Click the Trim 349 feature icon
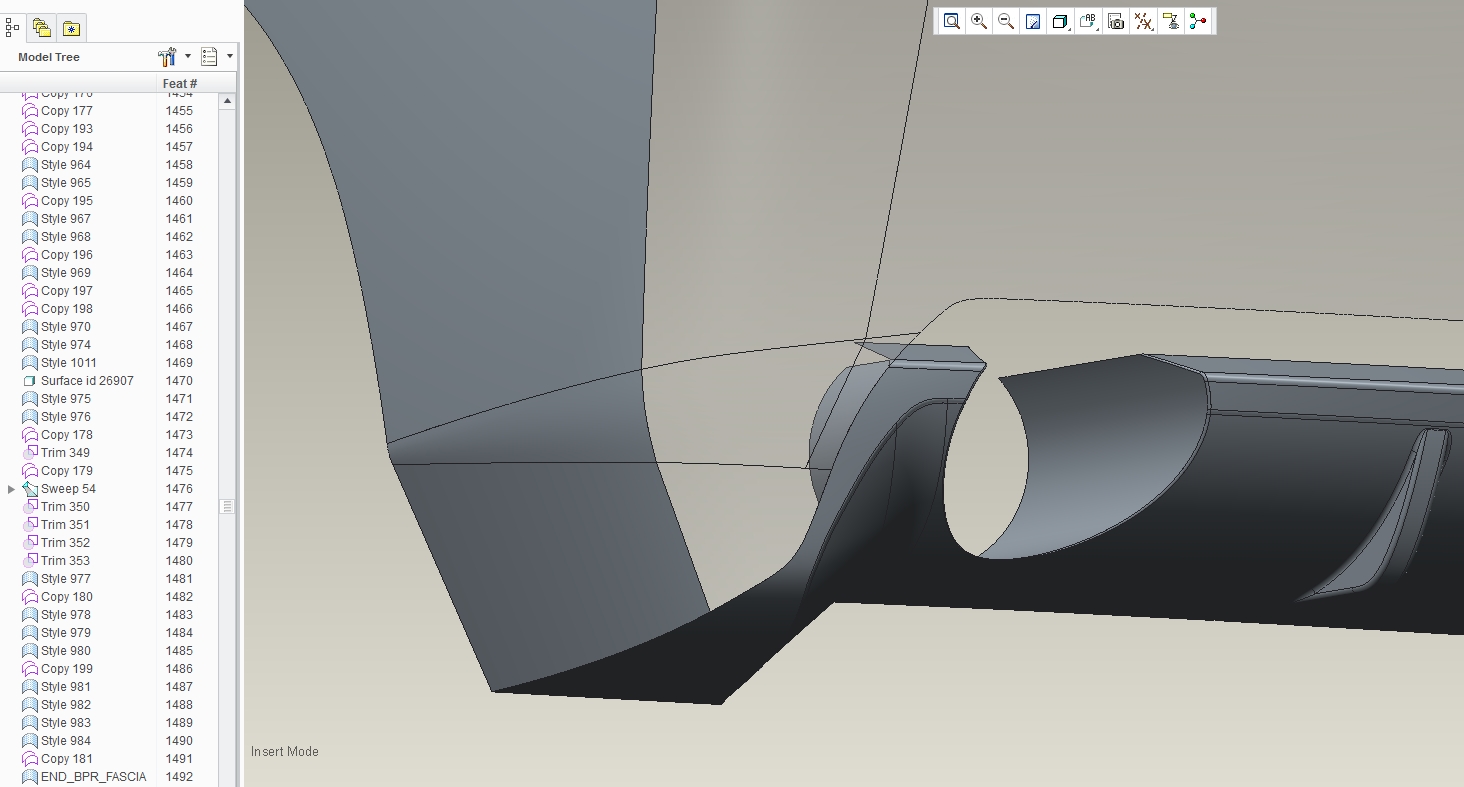 click(30, 453)
